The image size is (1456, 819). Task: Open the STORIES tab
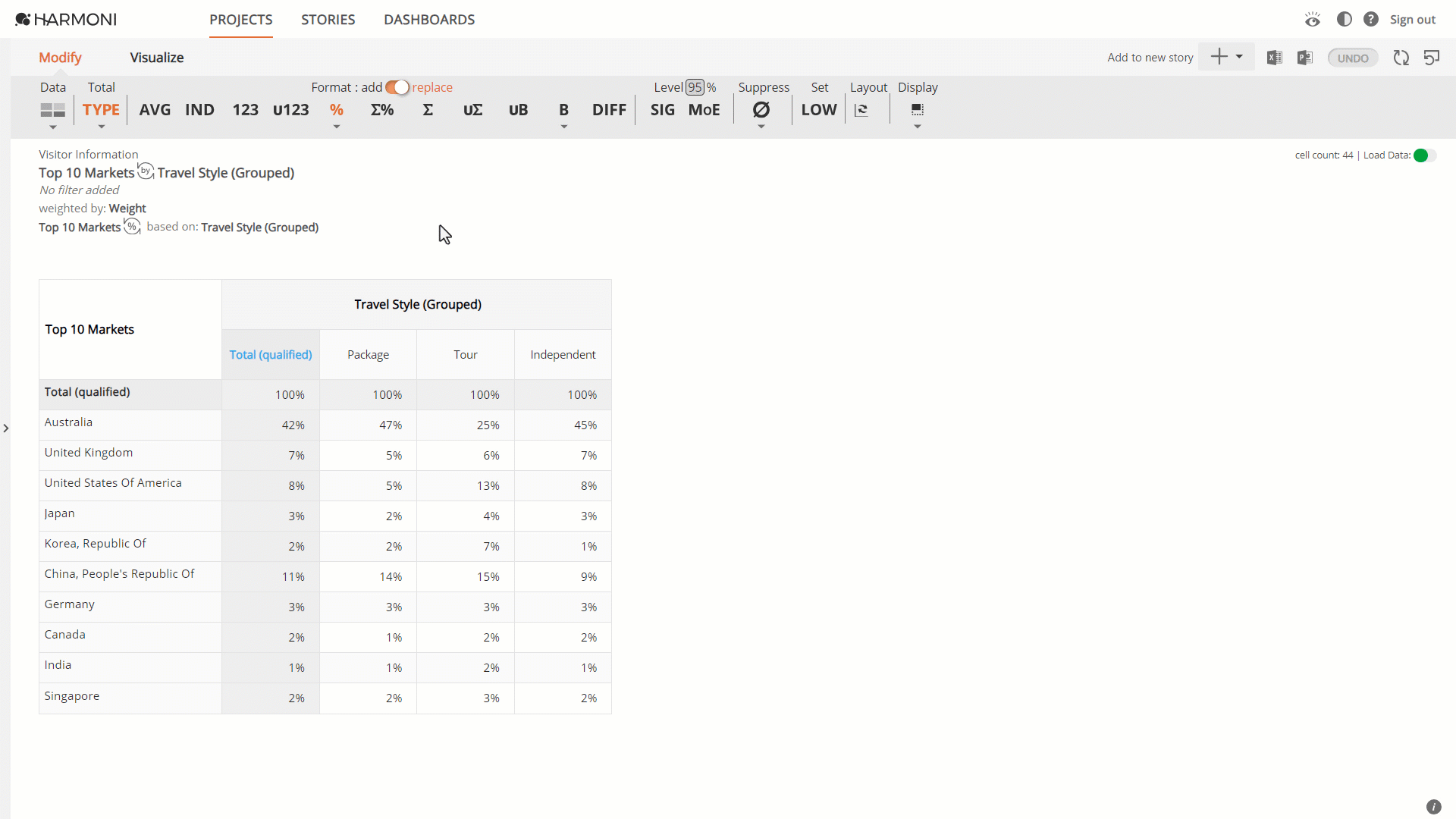pyautogui.click(x=328, y=20)
